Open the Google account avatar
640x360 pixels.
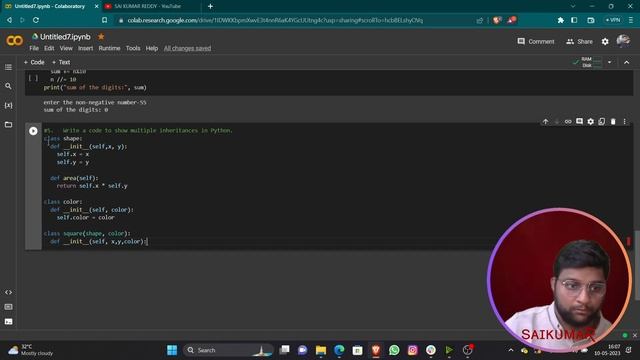(x=623, y=41)
